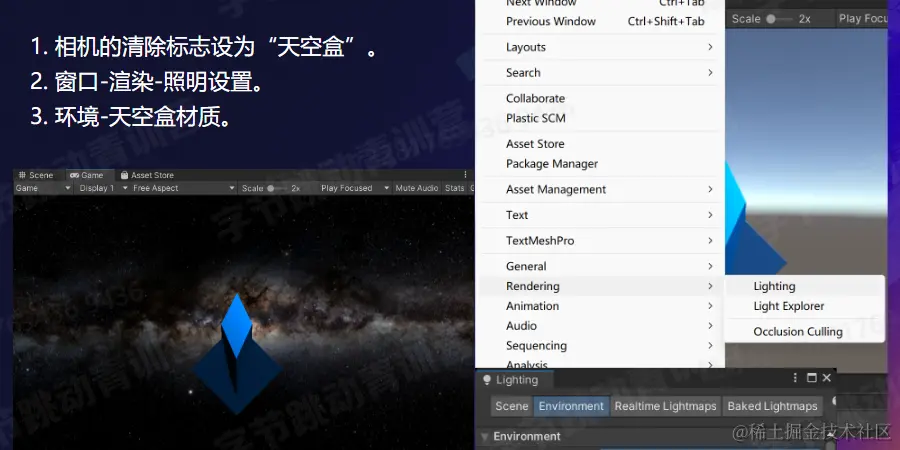
Task: Close the Lighting window
Action: coord(827,378)
